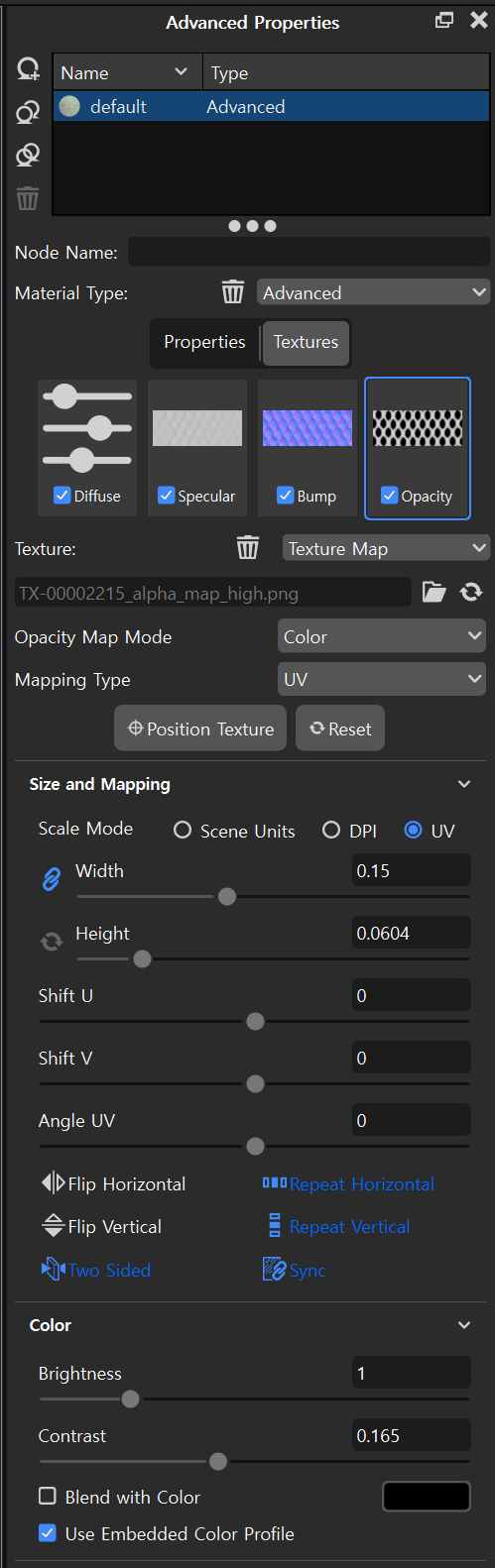Collapse the Size and Mapping section
Viewport: 495px width, 1568px height.
[x=464, y=784]
